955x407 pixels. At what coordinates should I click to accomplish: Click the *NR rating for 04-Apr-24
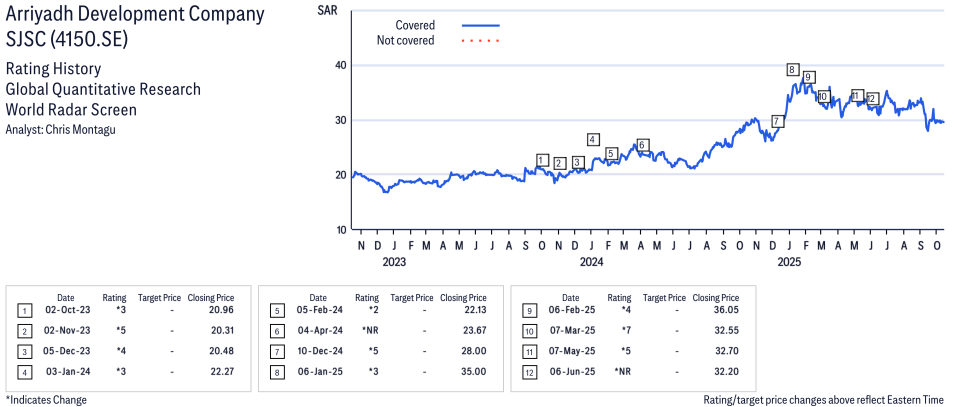coord(367,331)
